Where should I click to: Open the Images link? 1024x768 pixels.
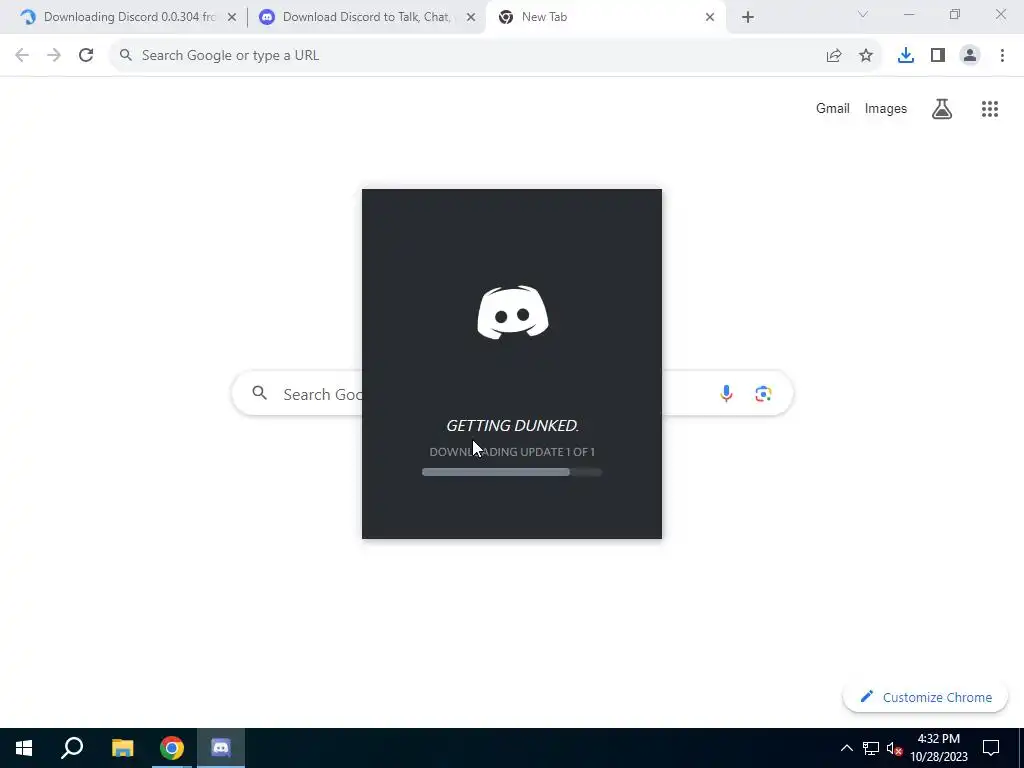coord(886,108)
